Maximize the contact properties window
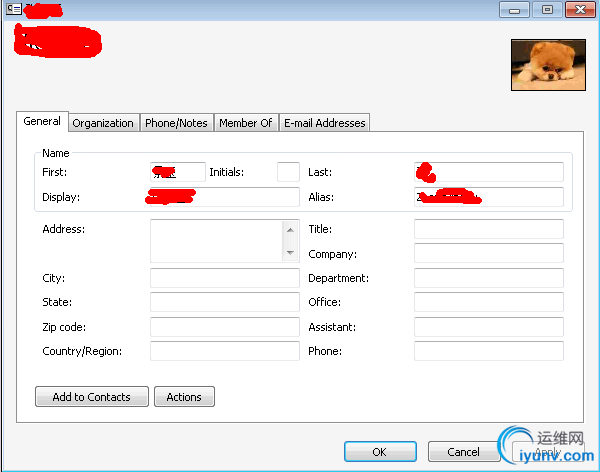The image size is (600, 472). click(x=547, y=10)
